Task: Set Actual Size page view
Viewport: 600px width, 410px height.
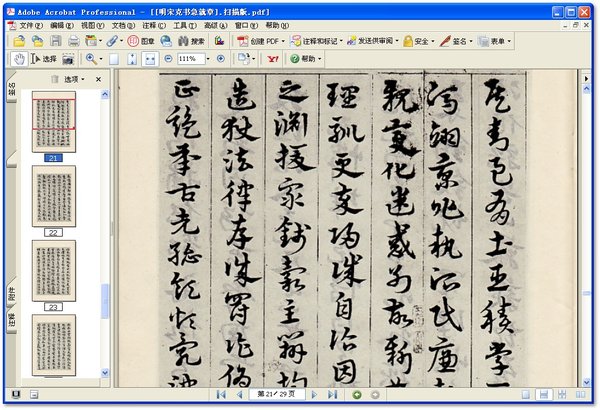Action: click(x=114, y=59)
